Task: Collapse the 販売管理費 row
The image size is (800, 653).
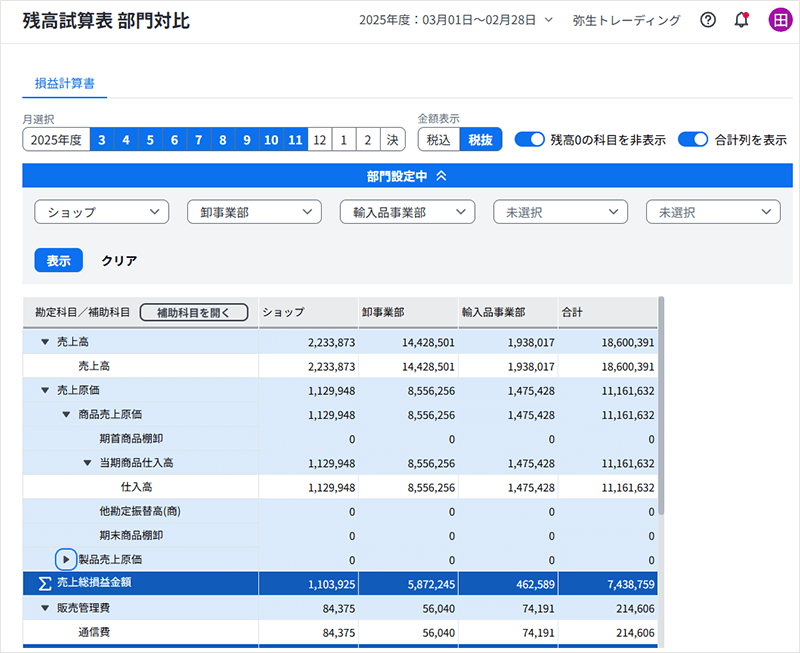Action: tap(45, 608)
